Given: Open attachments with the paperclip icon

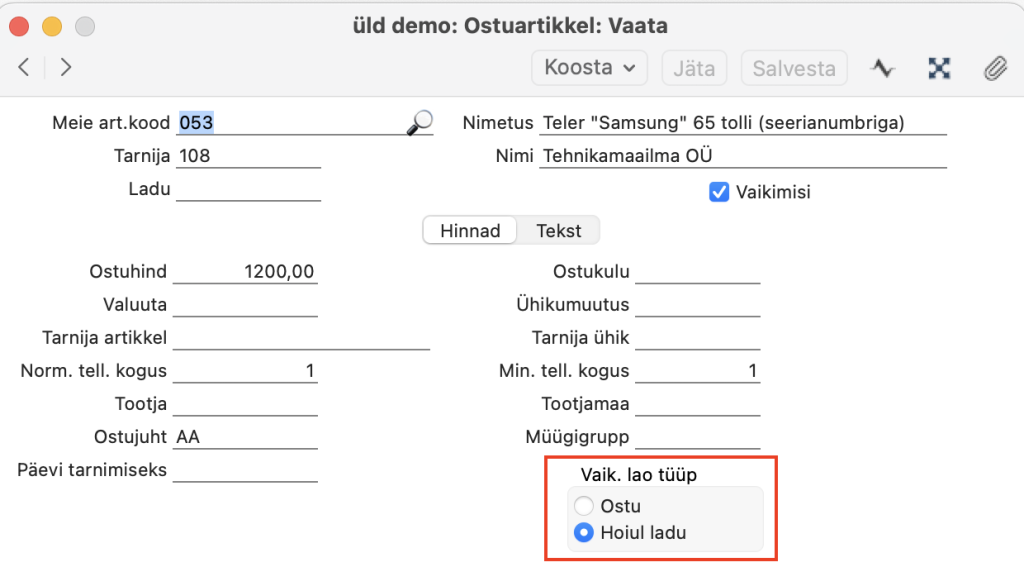Looking at the screenshot, I should [994, 68].
